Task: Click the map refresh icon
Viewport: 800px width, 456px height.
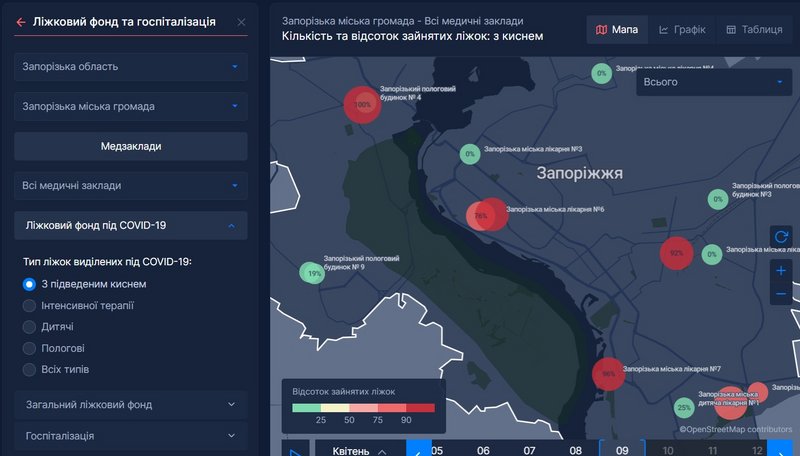Action: click(x=781, y=237)
